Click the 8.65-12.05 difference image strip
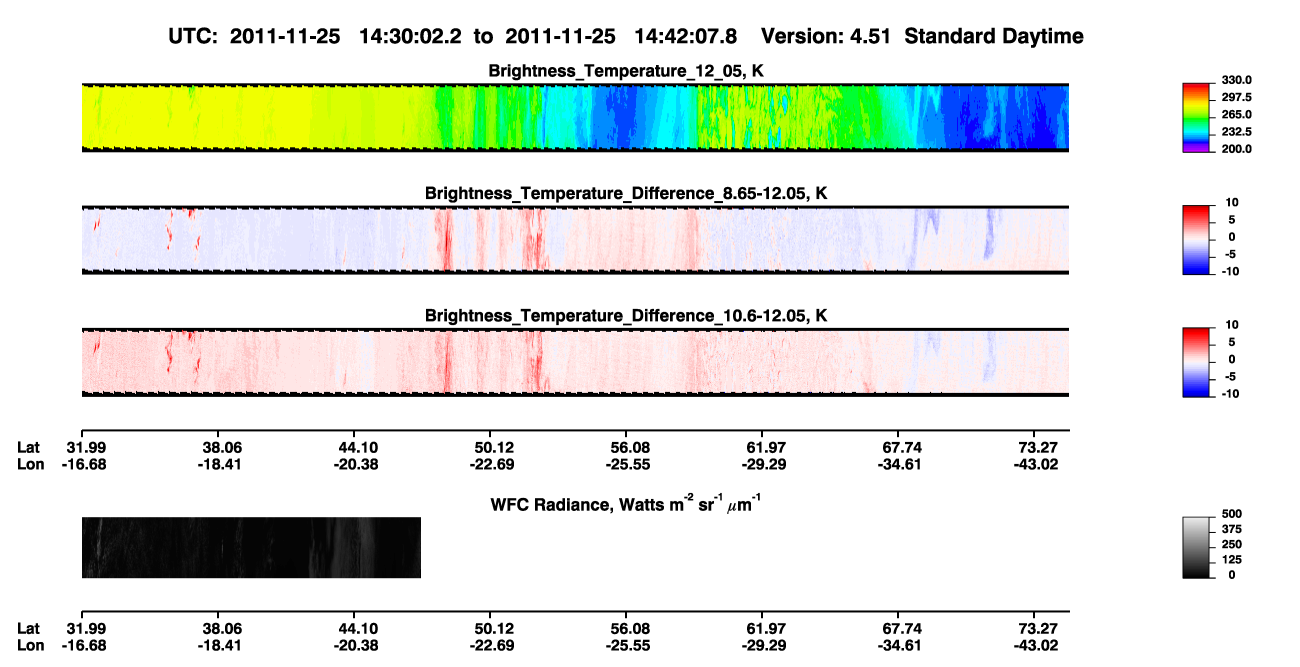1300x667 pixels. [x=575, y=239]
